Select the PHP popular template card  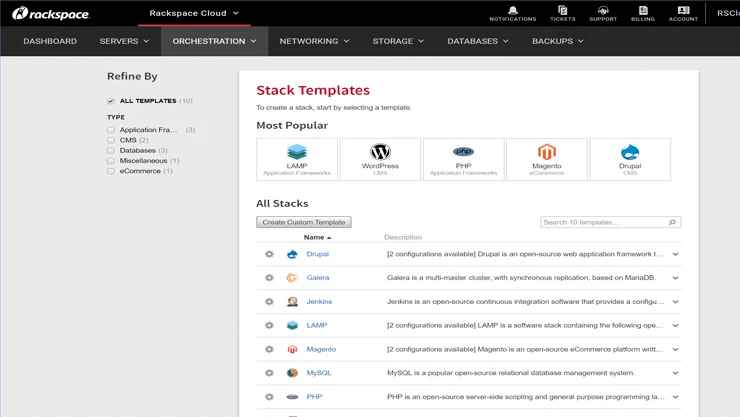[x=463, y=159]
